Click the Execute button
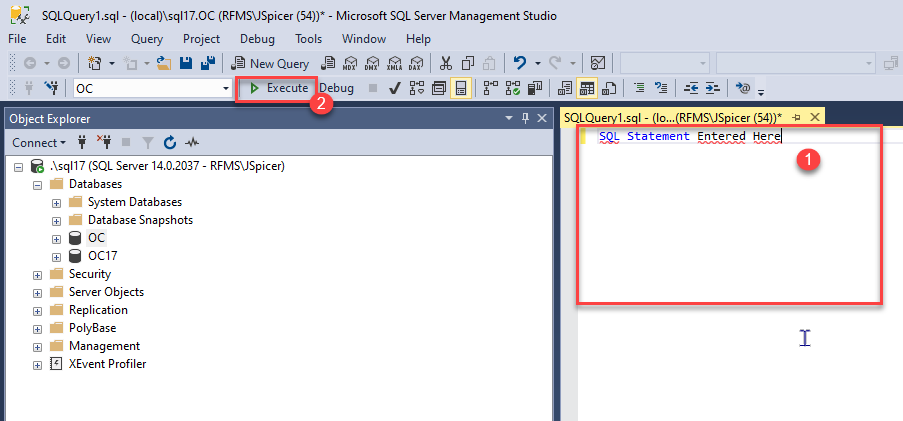Viewport: 903px width, 421px height. coord(279,88)
